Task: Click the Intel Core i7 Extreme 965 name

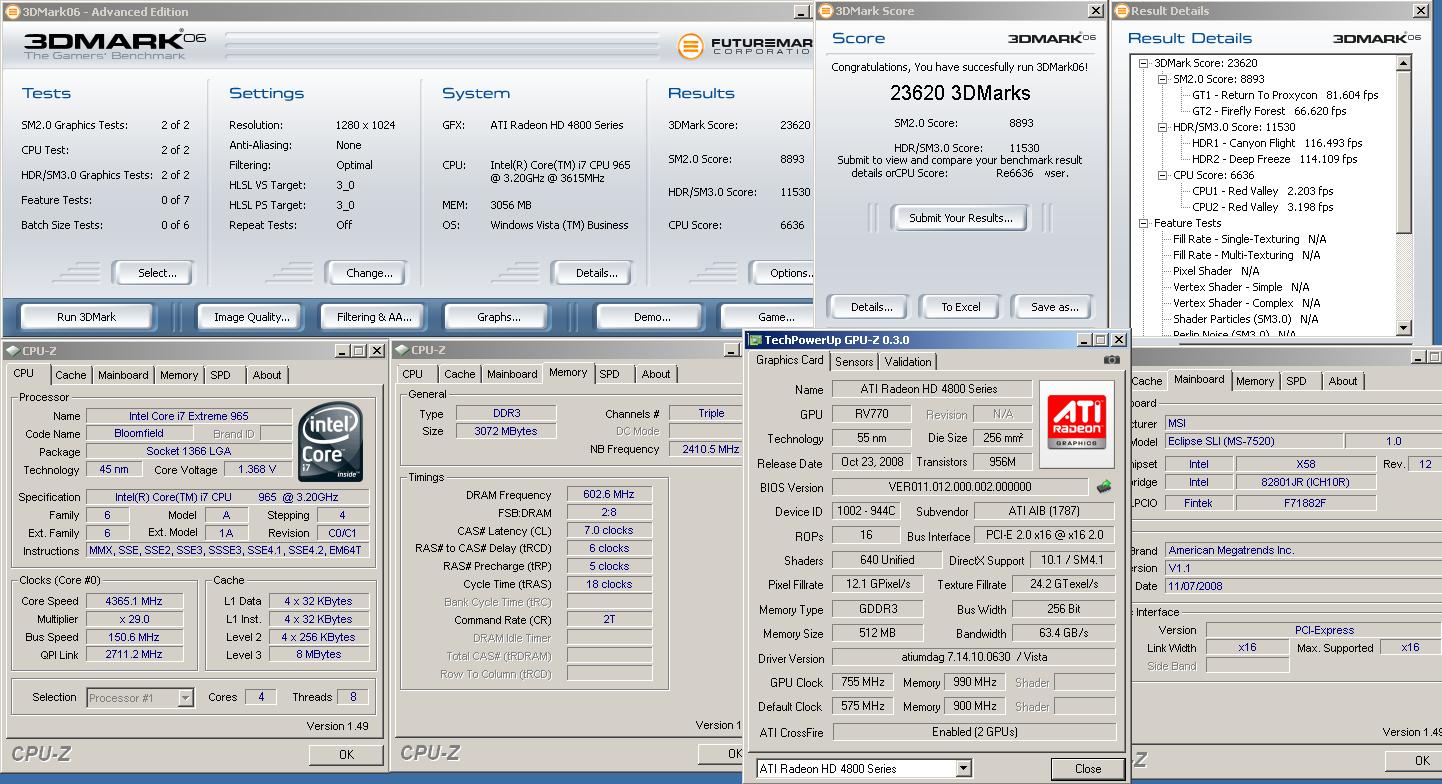Action: tap(189, 416)
